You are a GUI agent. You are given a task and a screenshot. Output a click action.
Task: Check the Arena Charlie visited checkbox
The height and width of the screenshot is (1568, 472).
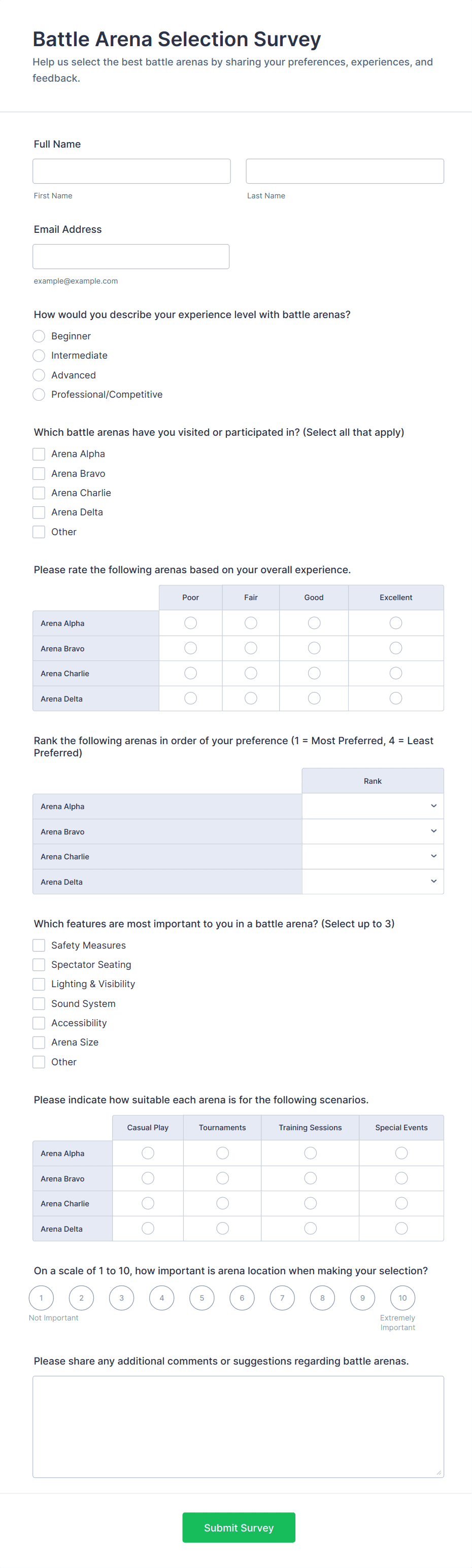pos(39,493)
